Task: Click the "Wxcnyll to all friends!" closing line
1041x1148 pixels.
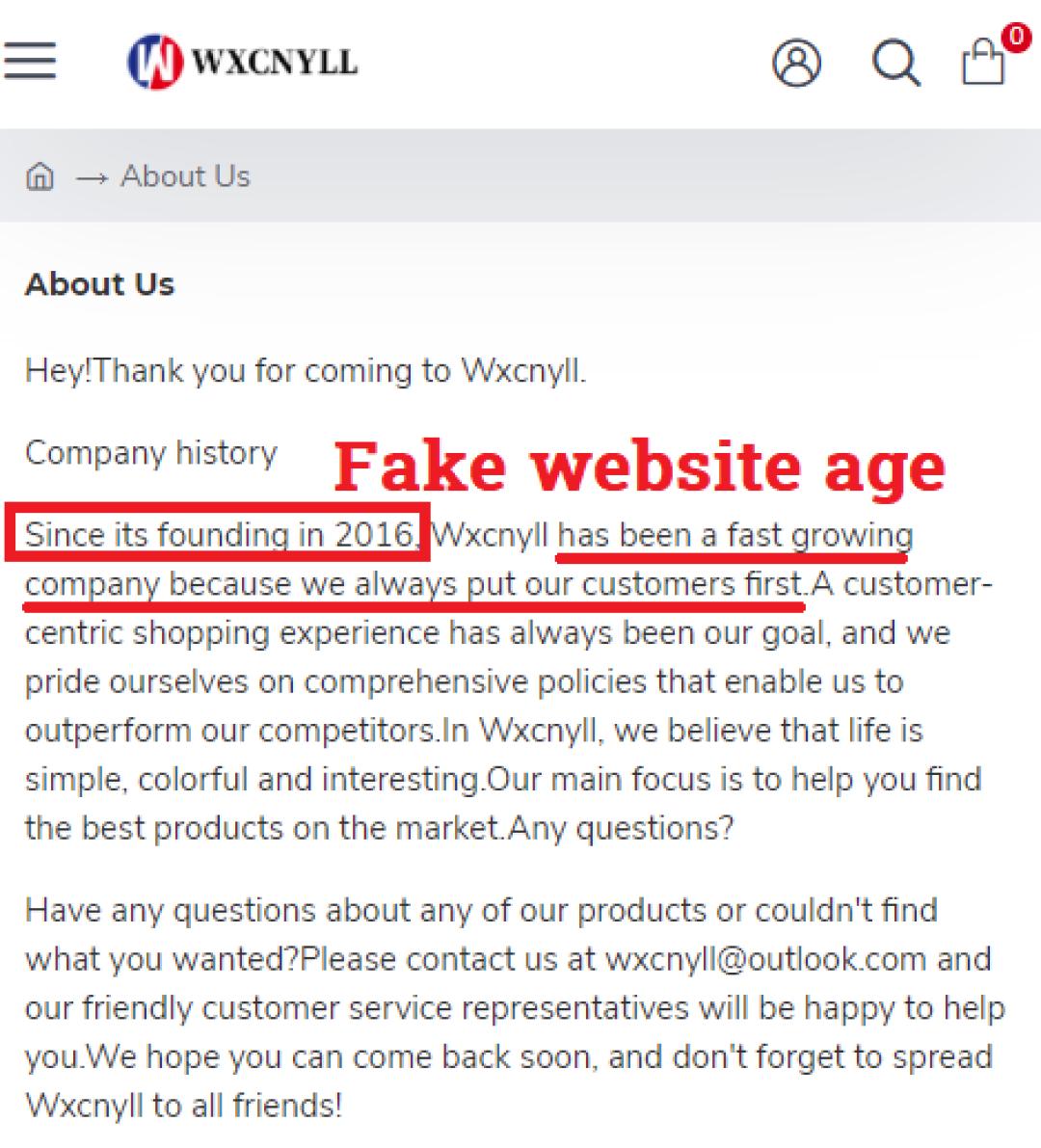Action: [x=183, y=1105]
